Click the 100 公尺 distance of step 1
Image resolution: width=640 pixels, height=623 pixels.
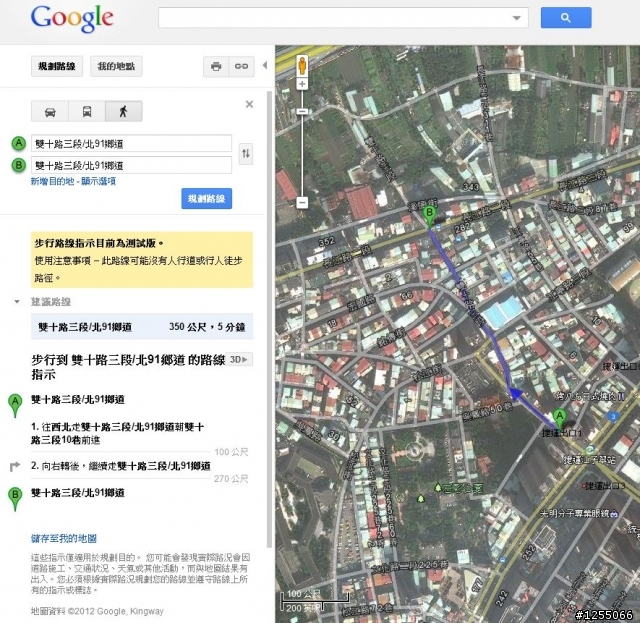point(231,452)
